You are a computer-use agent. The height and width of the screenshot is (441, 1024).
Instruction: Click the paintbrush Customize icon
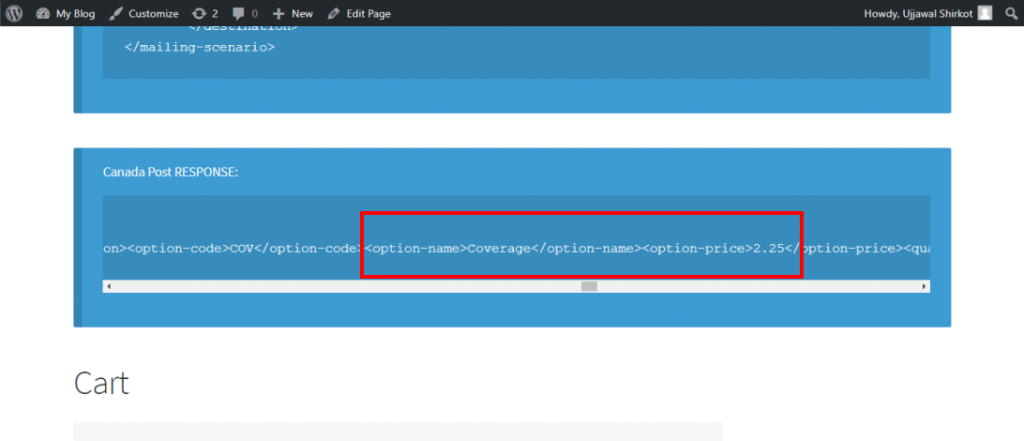point(116,13)
